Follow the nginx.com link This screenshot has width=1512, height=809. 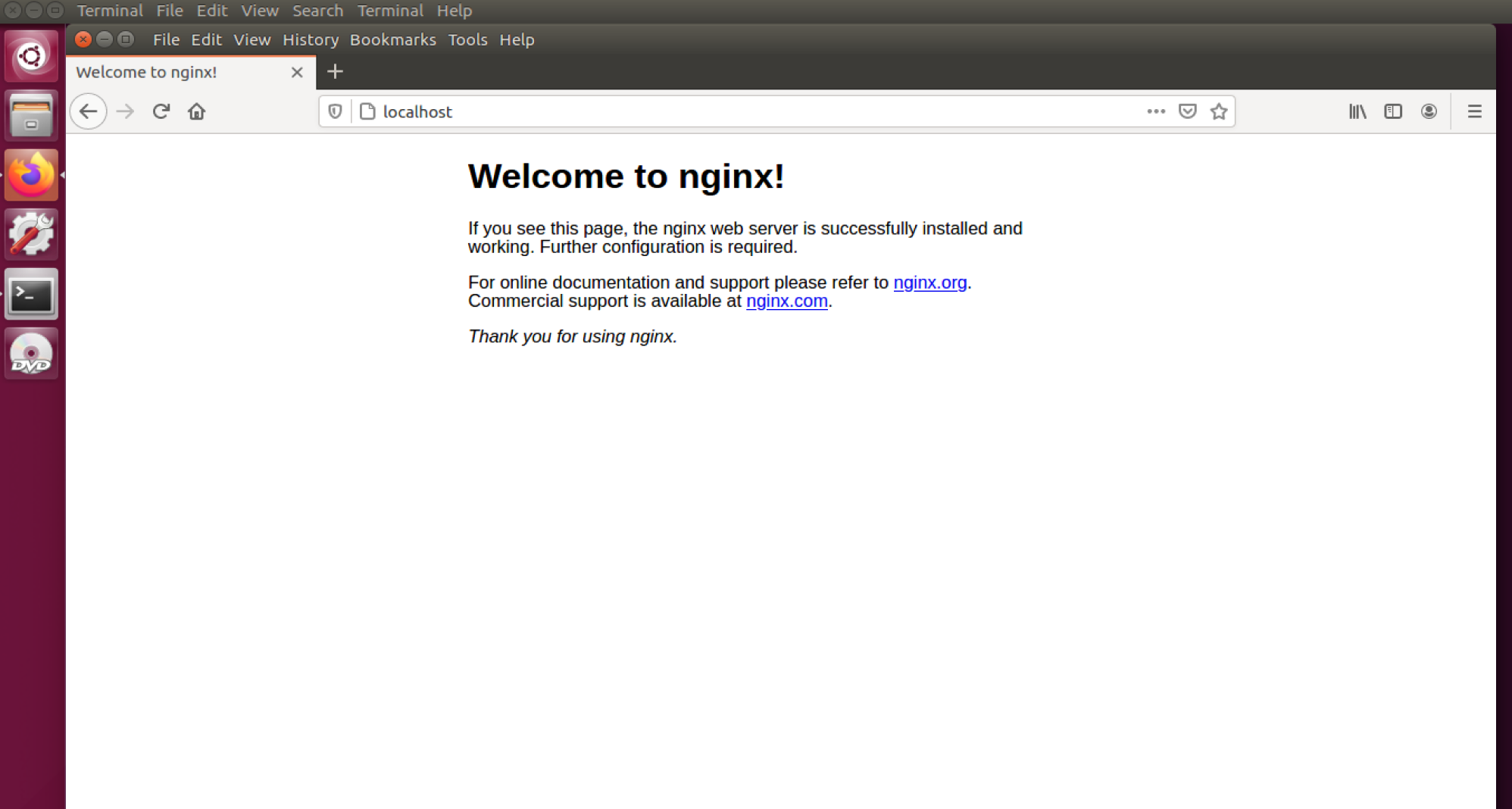[786, 301]
